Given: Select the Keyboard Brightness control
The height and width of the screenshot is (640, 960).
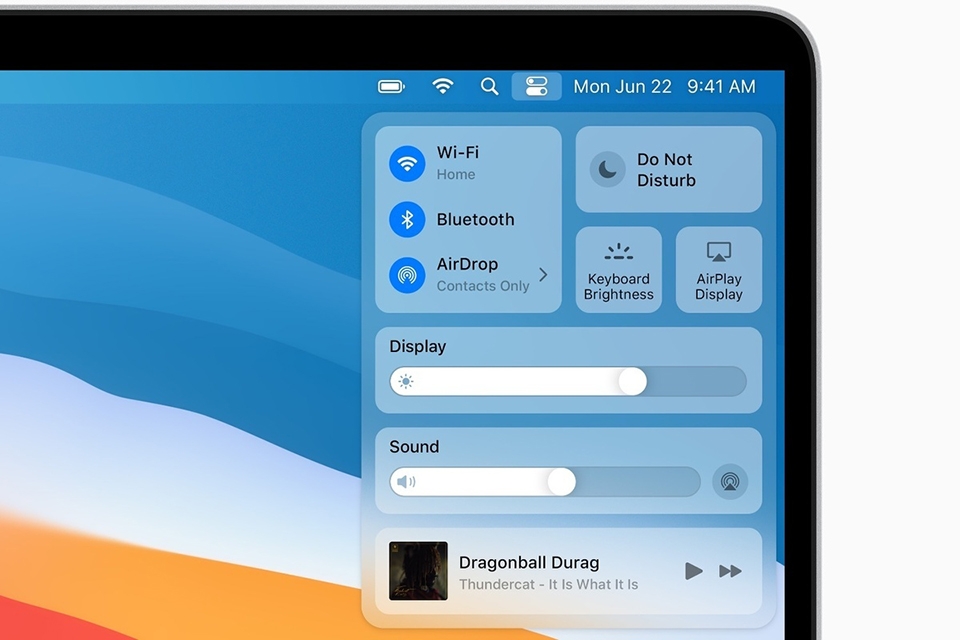Looking at the screenshot, I should pyautogui.click(x=618, y=270).
